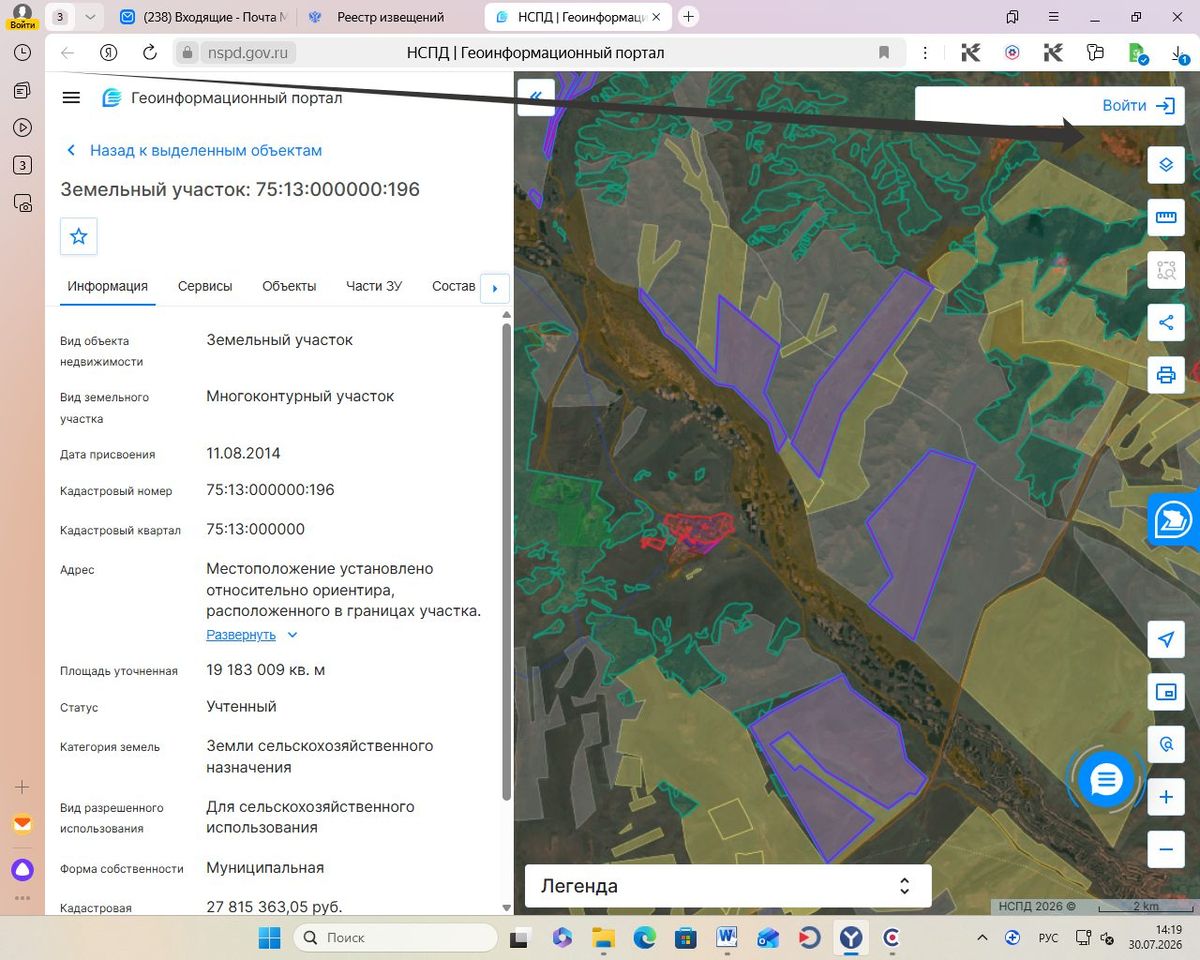Click the cadastral value 27 815 363,05 руб.
The width and height of the screenshot is (1200, 960).
coord(274,907)
